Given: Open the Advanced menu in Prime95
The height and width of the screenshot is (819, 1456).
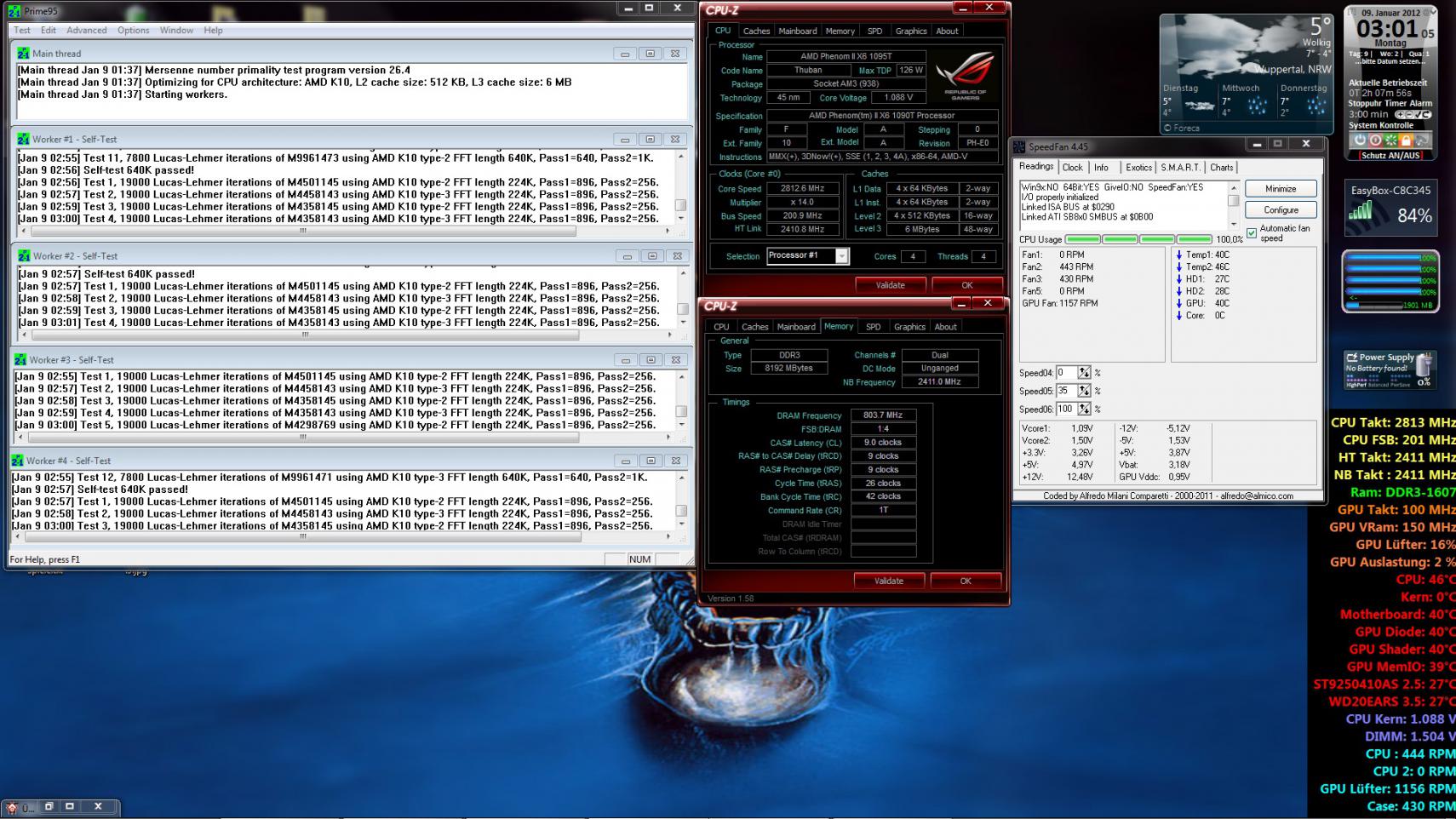Looking at the screenshot, I should pyautogui.click(x=87, y=30).
